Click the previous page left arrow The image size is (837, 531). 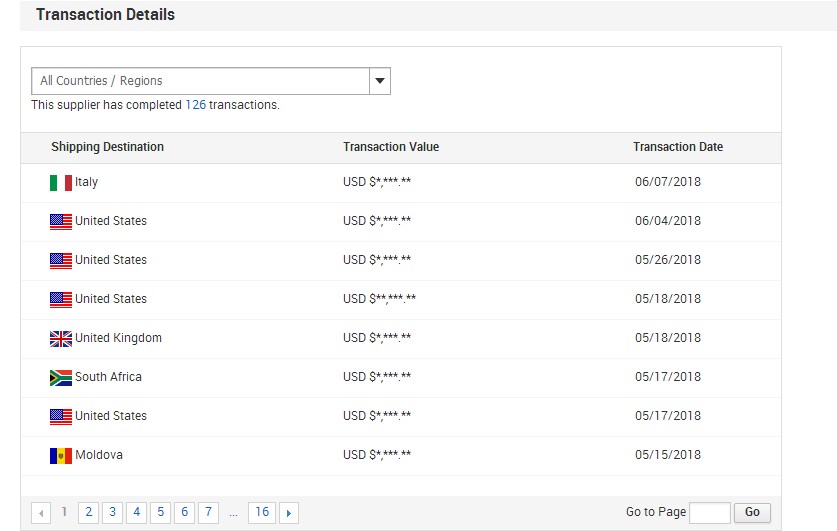(x=41, y=513)
